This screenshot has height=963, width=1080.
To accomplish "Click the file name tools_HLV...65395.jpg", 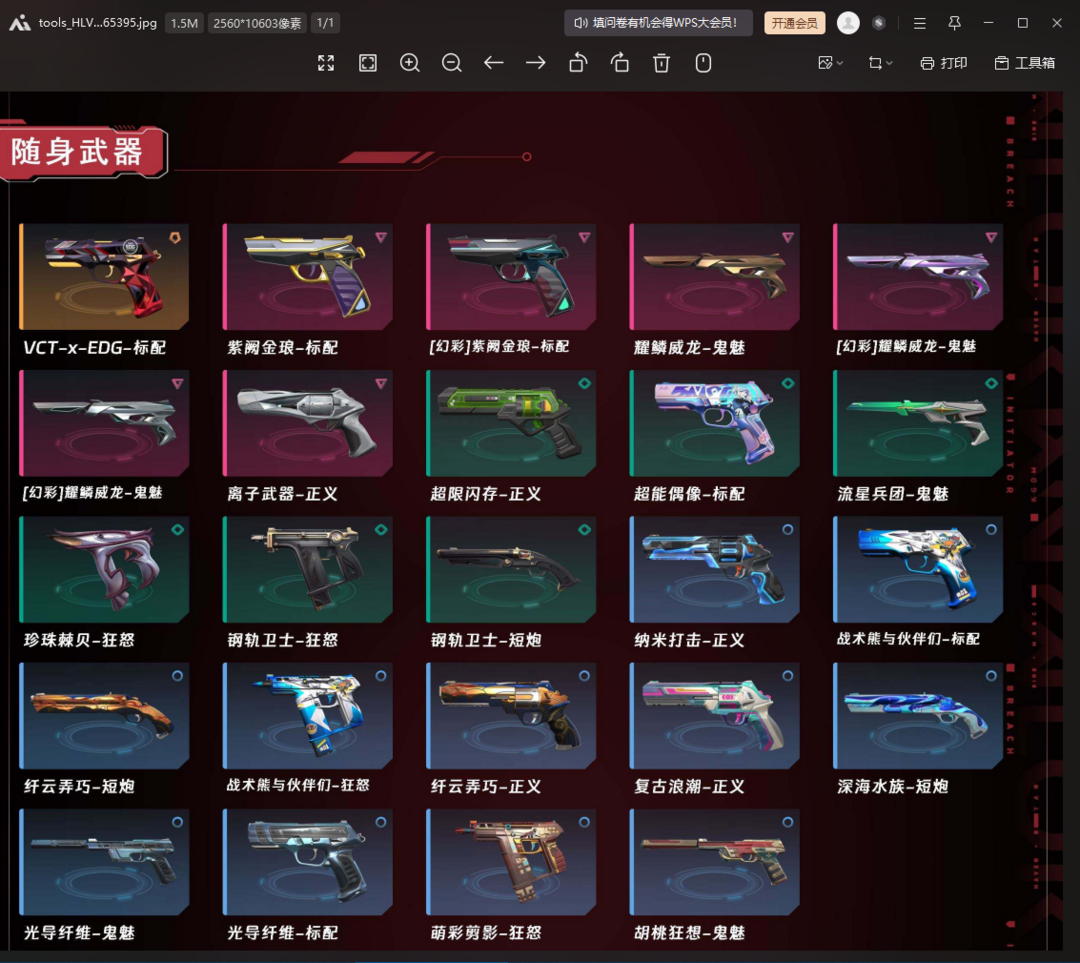I will (x=98, y=23).
